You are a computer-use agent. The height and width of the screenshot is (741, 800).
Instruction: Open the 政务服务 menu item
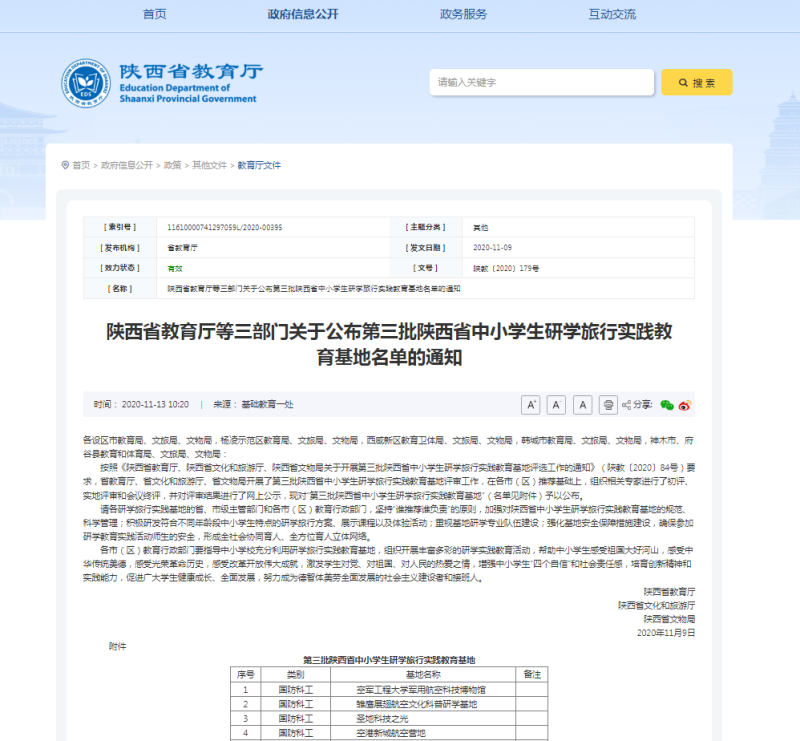click(462, 14)
